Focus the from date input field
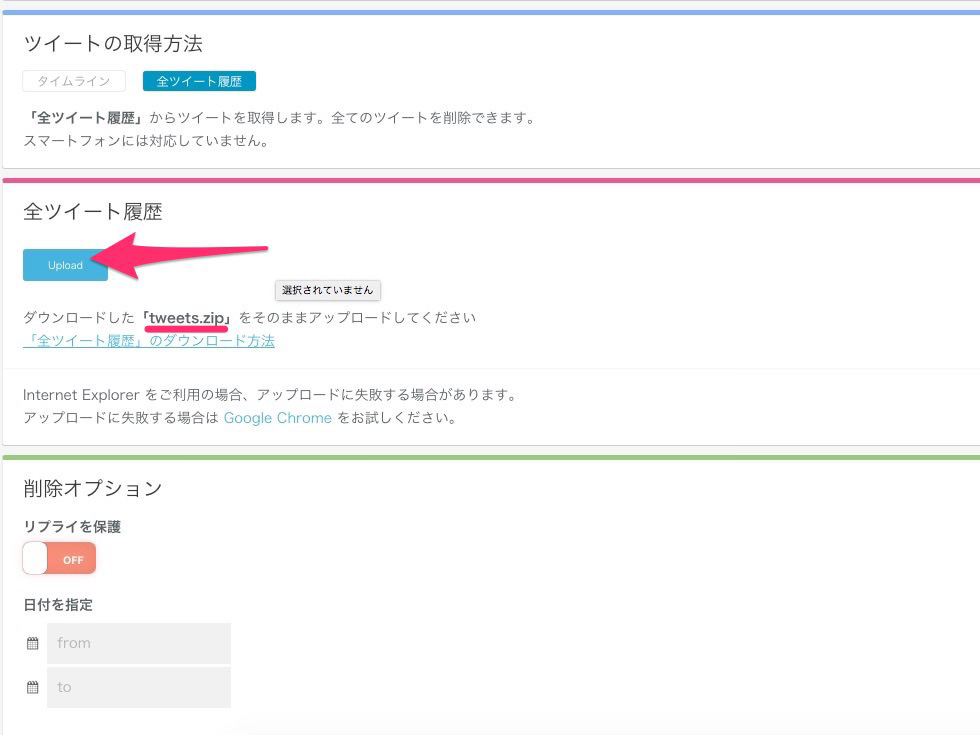Screen dimensions: 980x735 point(139,643)
